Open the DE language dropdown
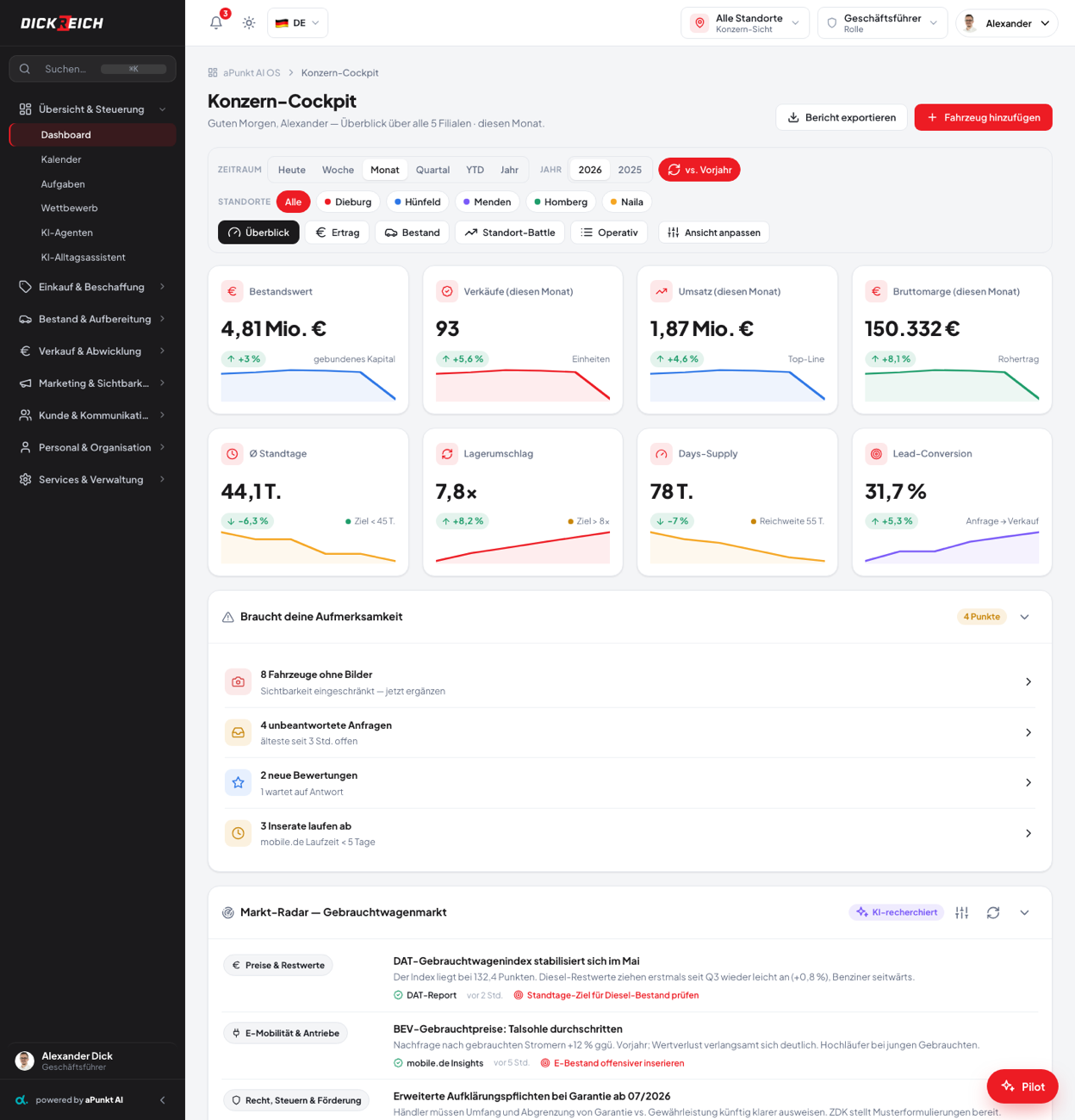This screenshot has width=1075, height=1120. (x=297, y=22)
